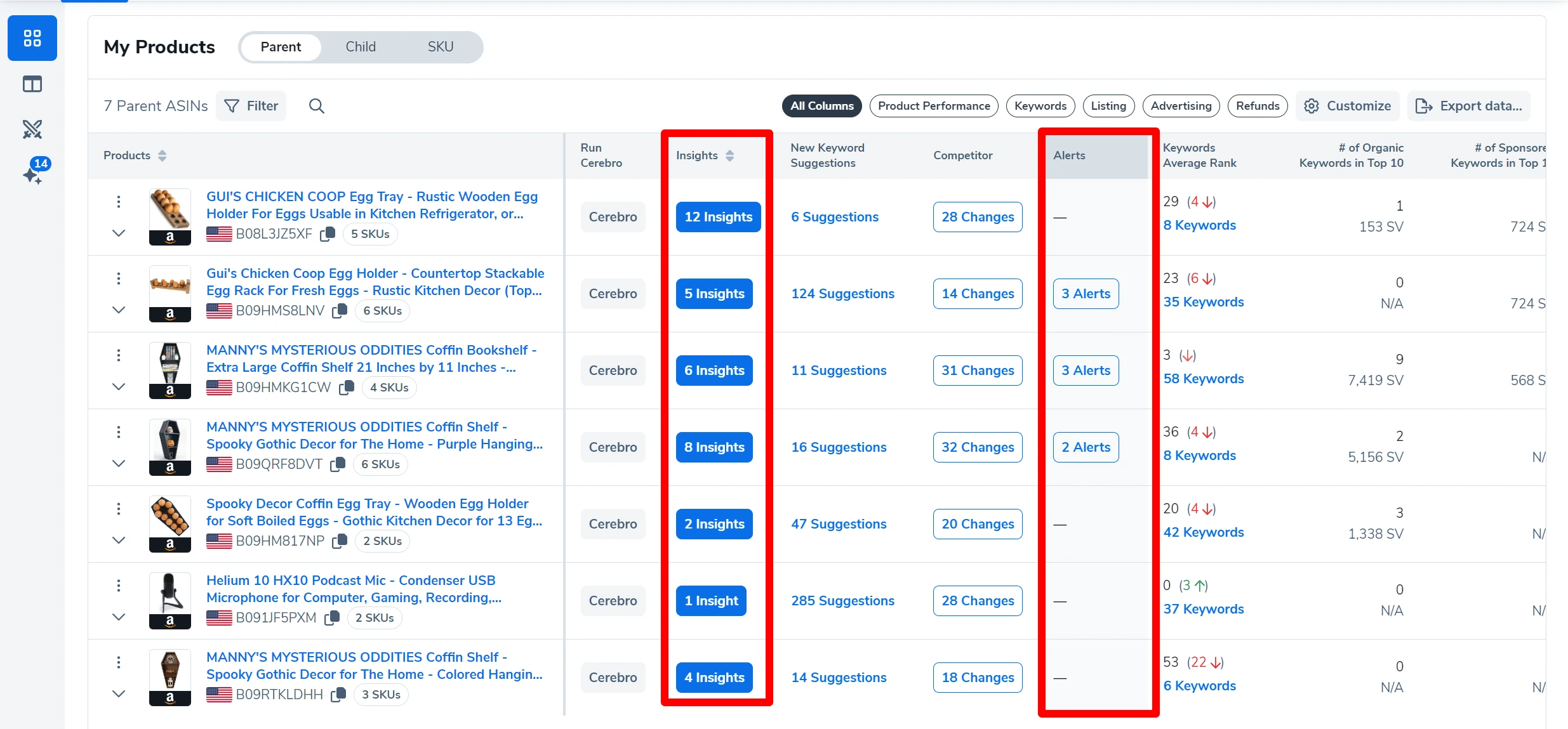Select the Product Performance column preset
Viewport: 1568px width, 729px height.
point(933,106)
